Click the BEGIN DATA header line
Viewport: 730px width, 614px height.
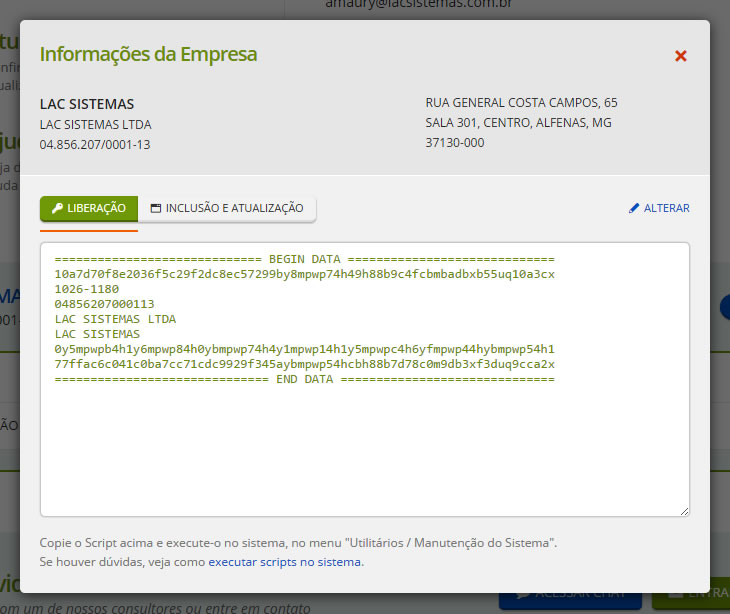tap(304, 259)
